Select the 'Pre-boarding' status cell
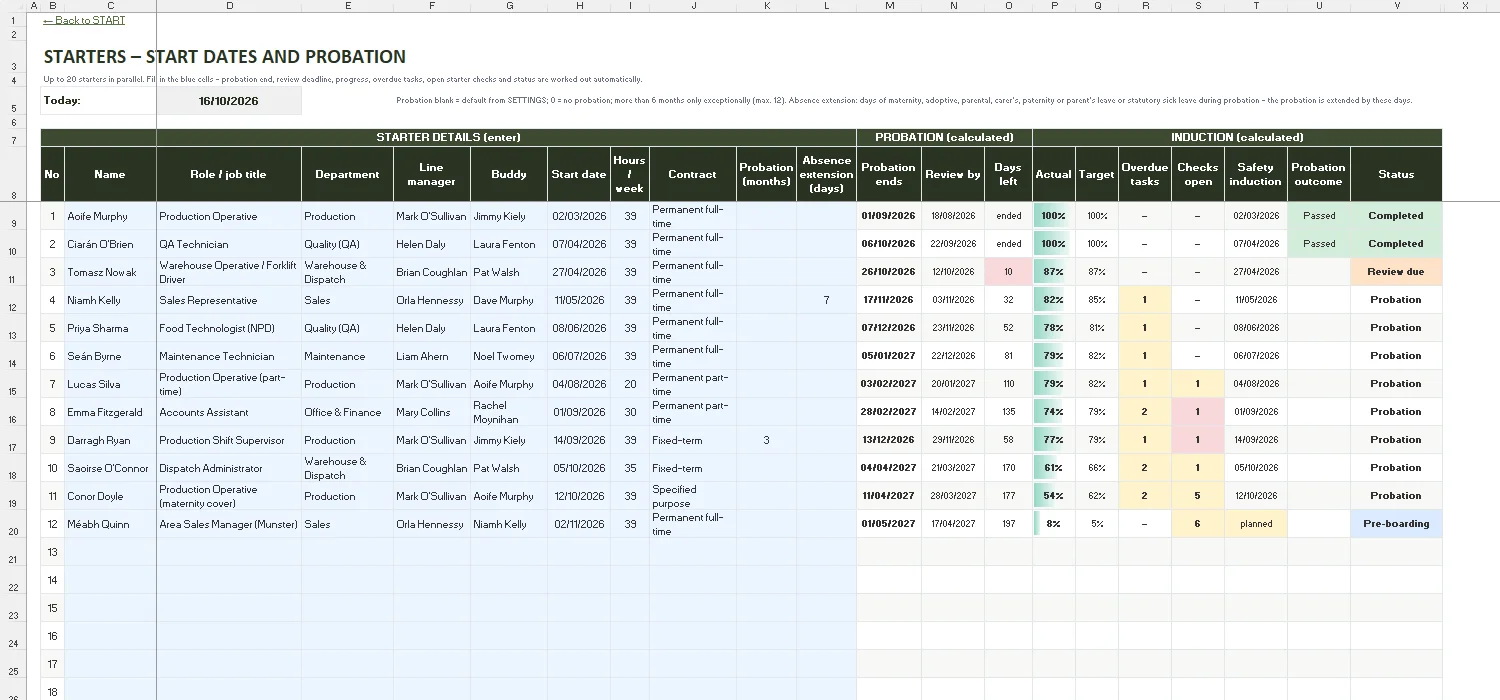Viewport: 1500px width, 700px height. coord(1396,524)
